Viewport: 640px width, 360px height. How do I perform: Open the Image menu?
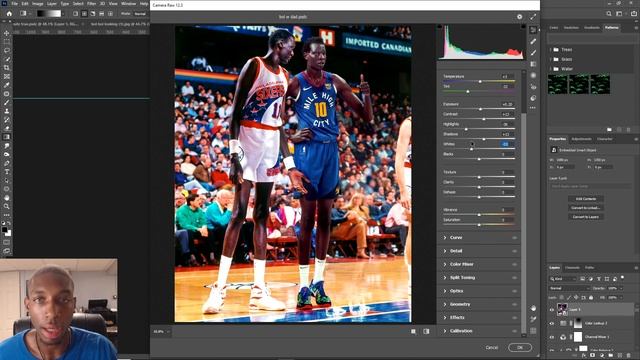pyautogui.click(x=38, y=3)
